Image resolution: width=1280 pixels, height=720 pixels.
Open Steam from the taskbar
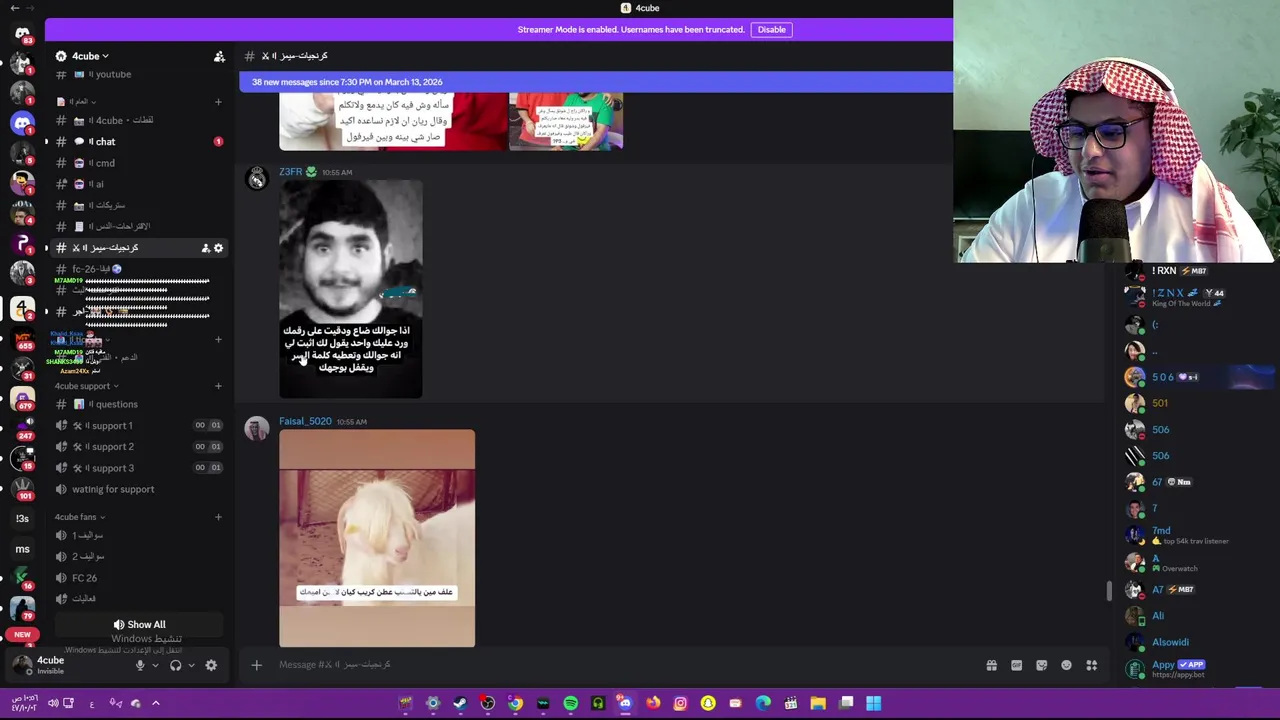pos(460,703)
